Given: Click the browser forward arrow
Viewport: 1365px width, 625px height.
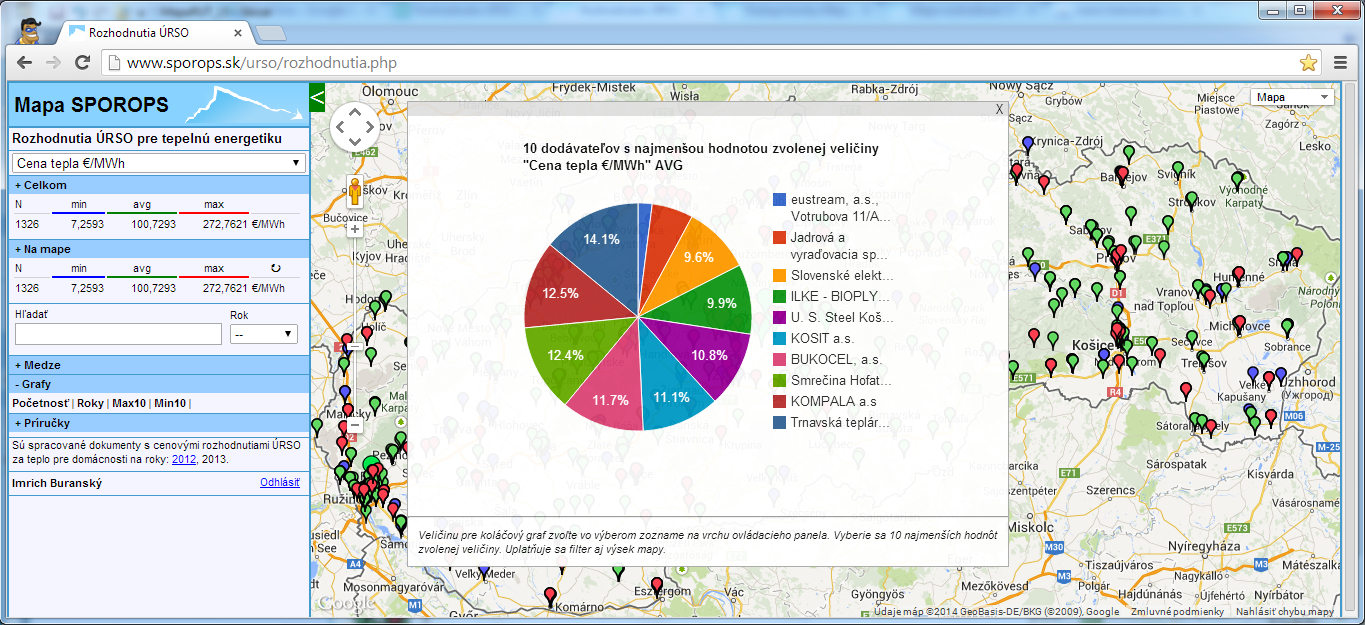Looking at the screenshot, I should [54, 63].
